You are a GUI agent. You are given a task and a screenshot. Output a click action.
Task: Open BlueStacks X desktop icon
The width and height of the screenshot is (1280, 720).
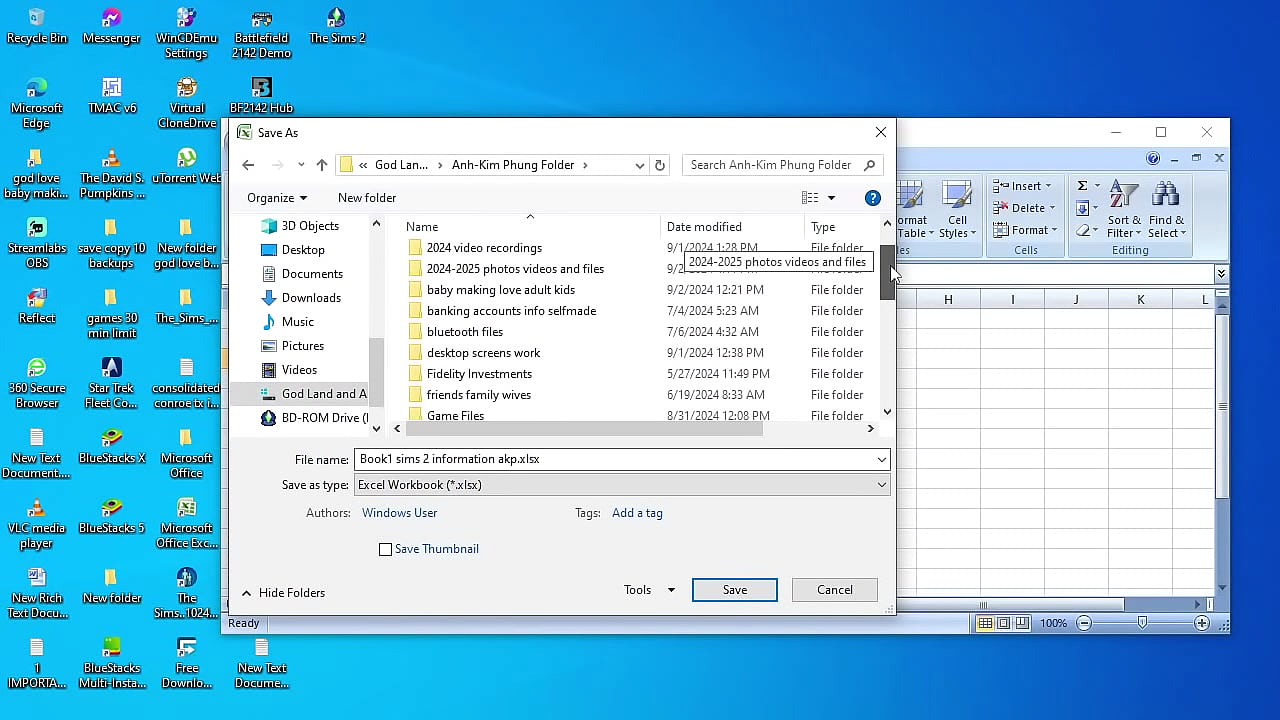111,447
